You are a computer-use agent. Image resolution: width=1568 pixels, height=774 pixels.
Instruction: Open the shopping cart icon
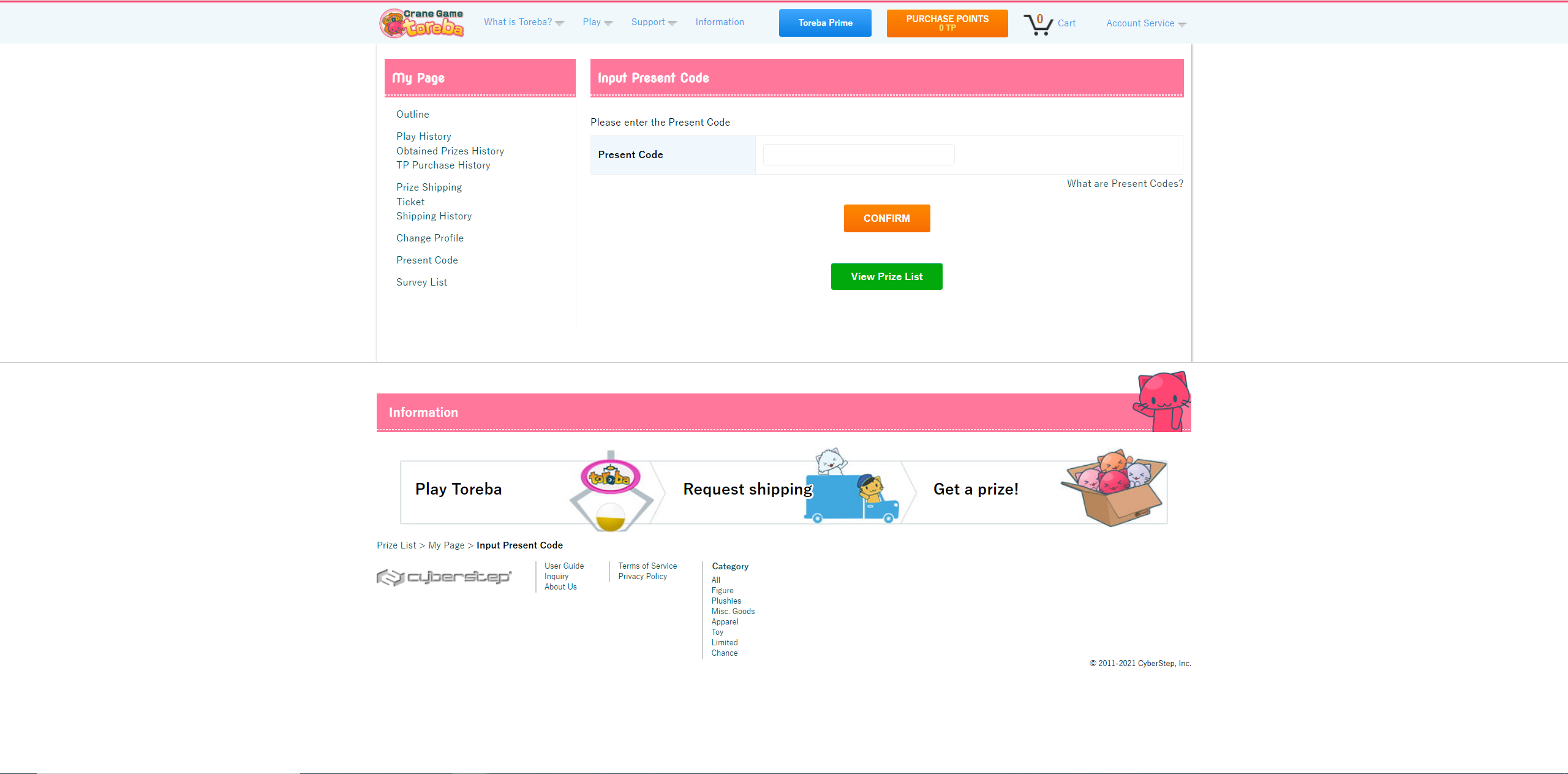[1038, 24]
